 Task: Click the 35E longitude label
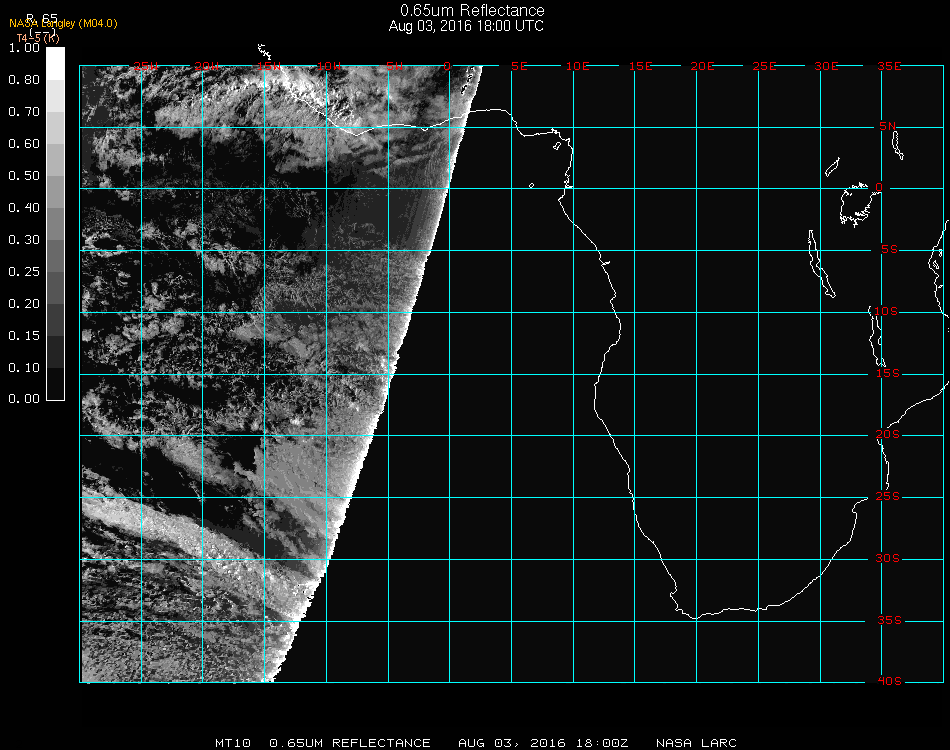coord(889,67)
